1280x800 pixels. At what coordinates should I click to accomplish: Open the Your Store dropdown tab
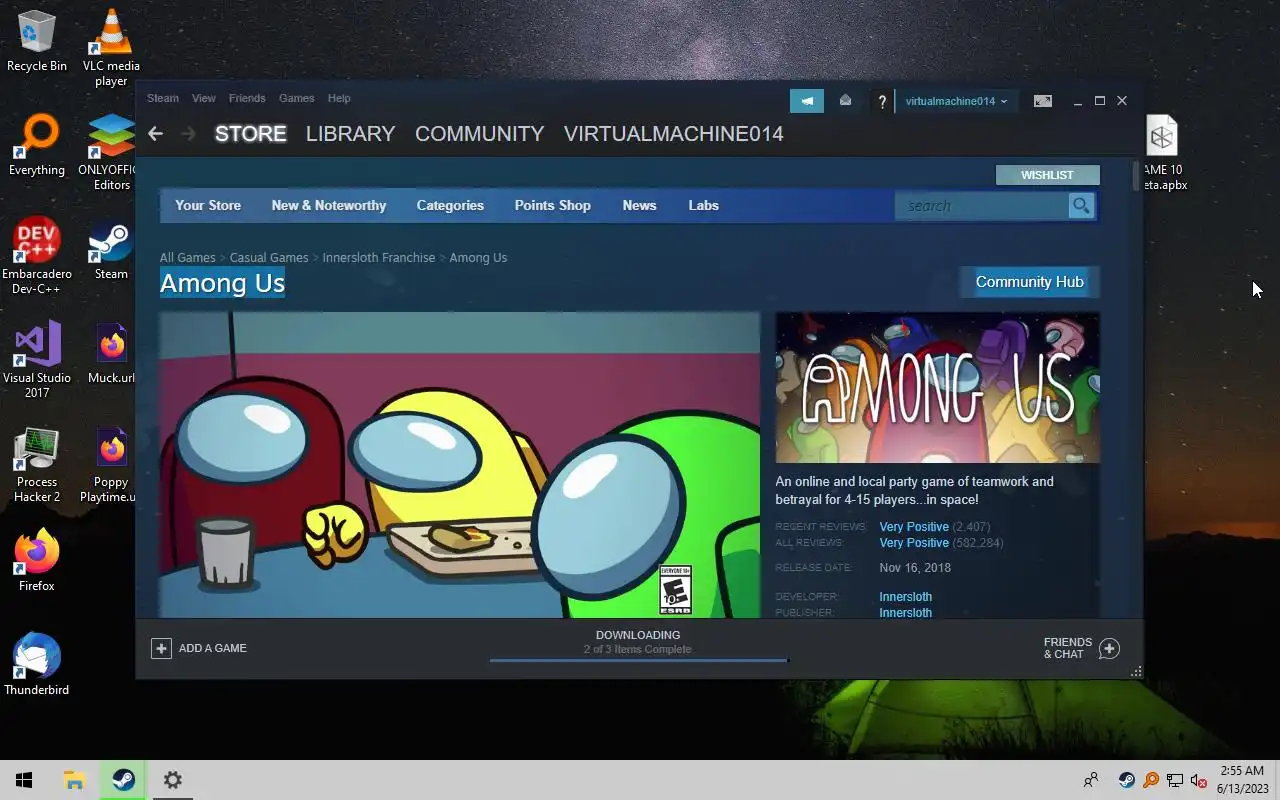[x=208, y=205]
